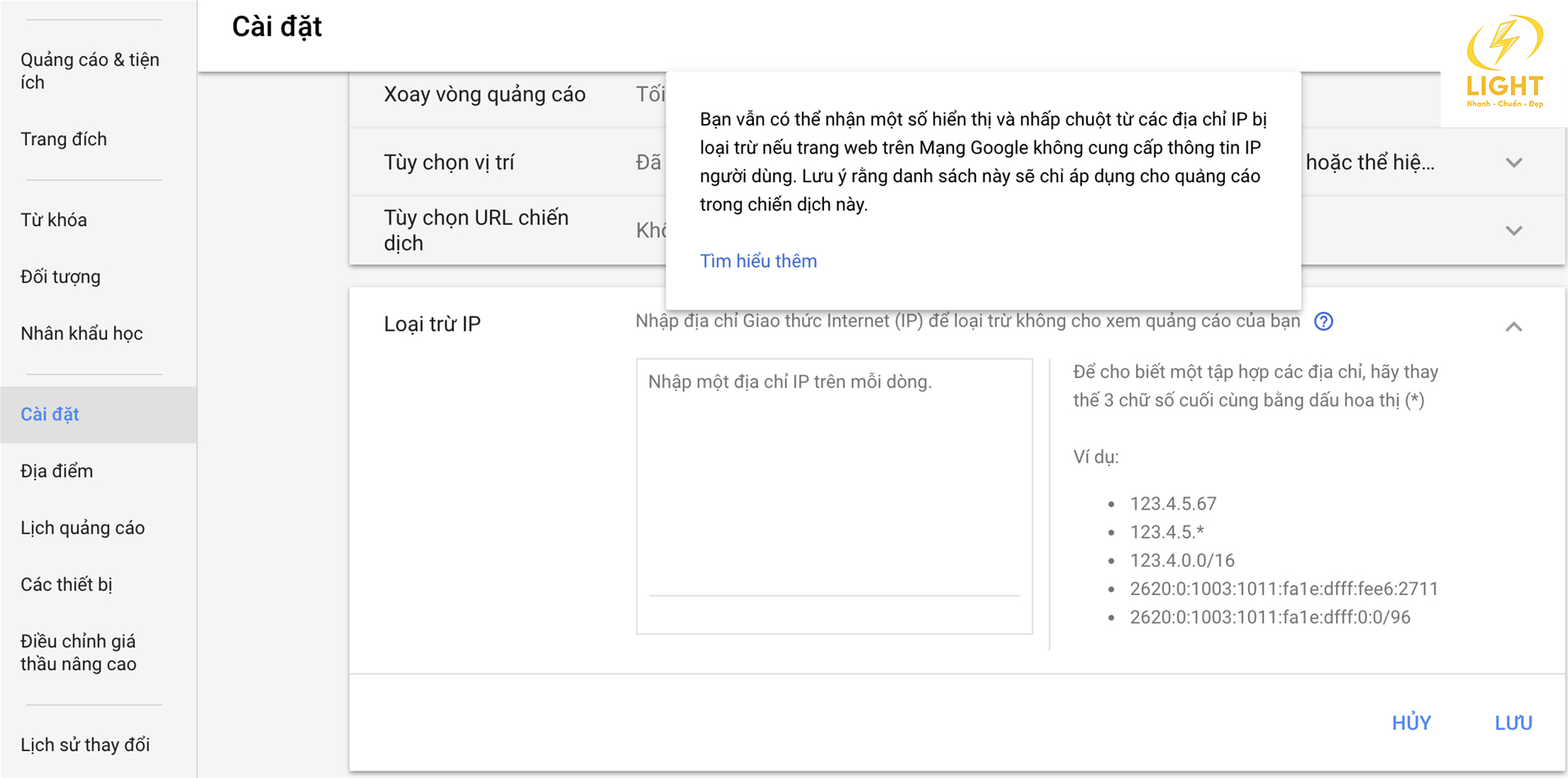Expand the Tùy chọn vị trí row
Screen dimensions: 1568x778
[x=1513, y=162]
